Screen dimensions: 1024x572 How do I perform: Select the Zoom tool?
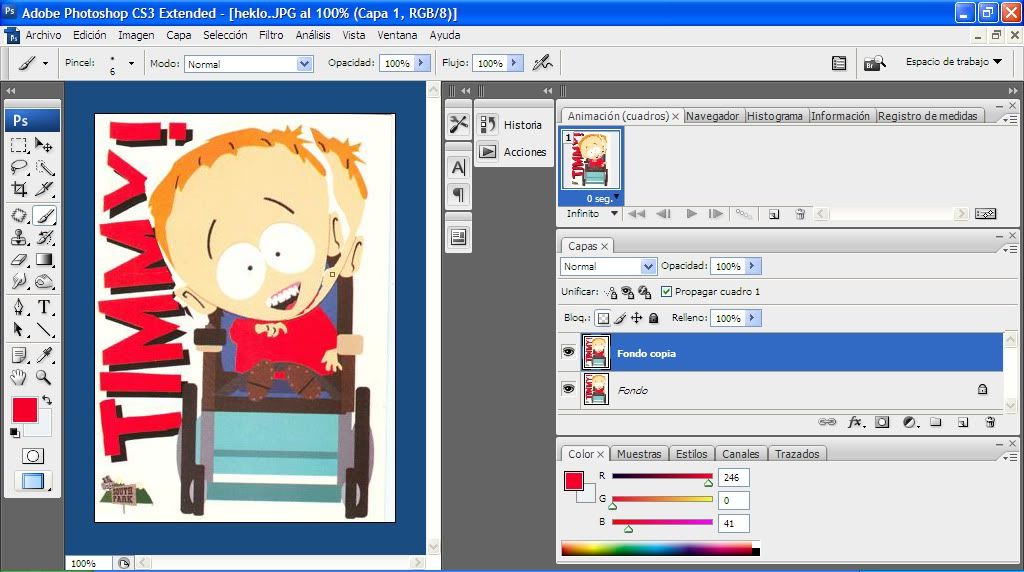tap(44, 377)
